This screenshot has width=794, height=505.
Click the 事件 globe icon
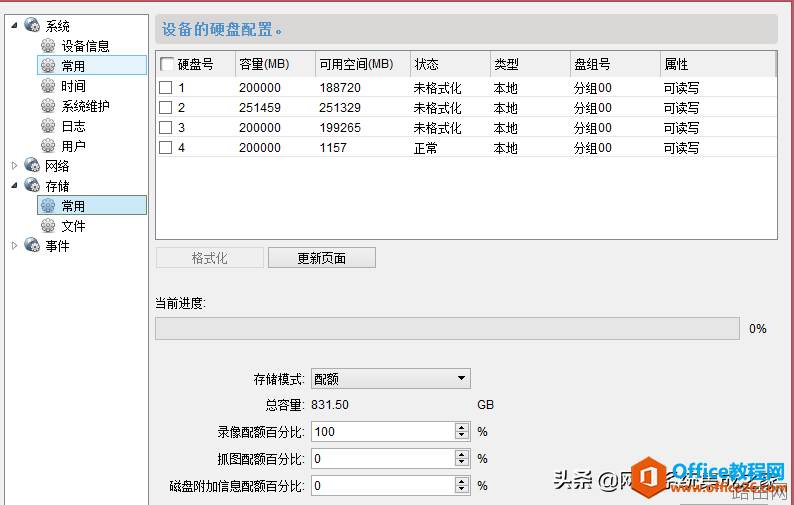click(x=32, y=245)
